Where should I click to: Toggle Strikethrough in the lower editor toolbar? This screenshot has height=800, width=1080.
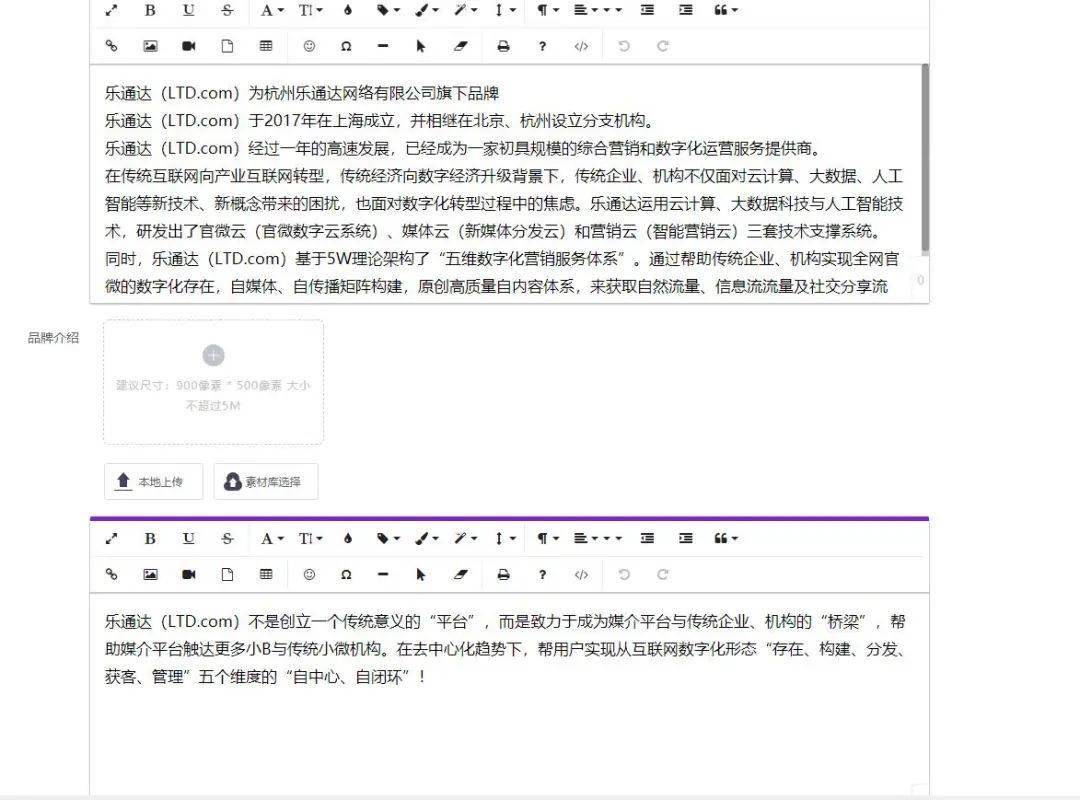pos(227,539)
